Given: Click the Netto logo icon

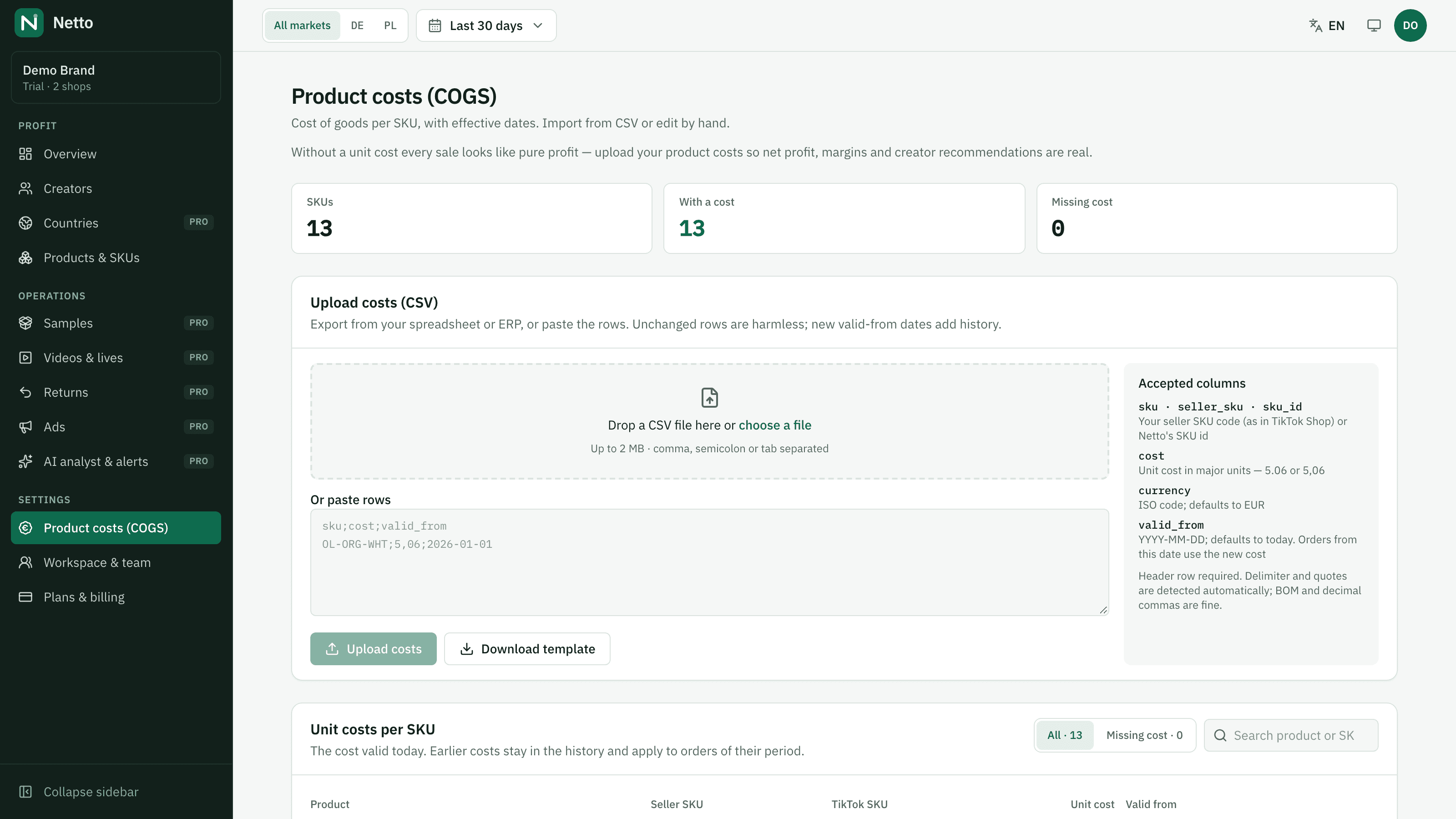Looking at the screenshot, I should pos(29,23).
